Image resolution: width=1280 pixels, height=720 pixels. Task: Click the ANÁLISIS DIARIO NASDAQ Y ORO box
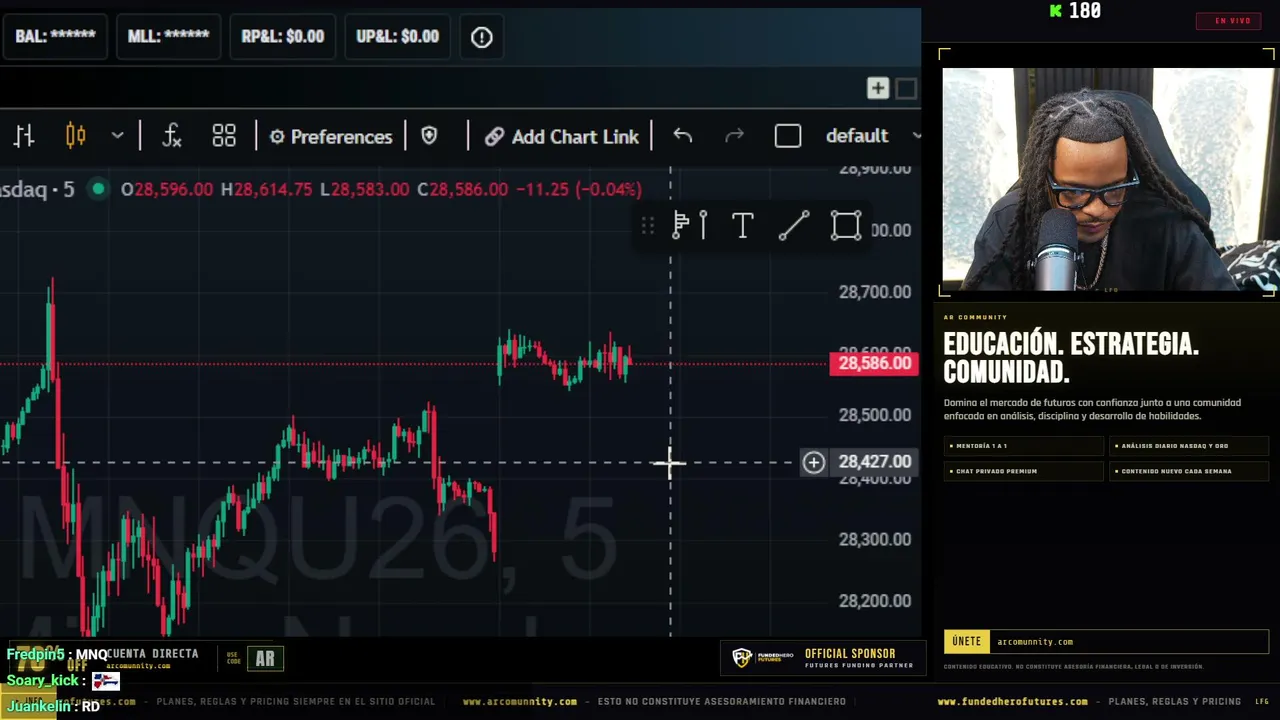click(x=1189, y=446)
